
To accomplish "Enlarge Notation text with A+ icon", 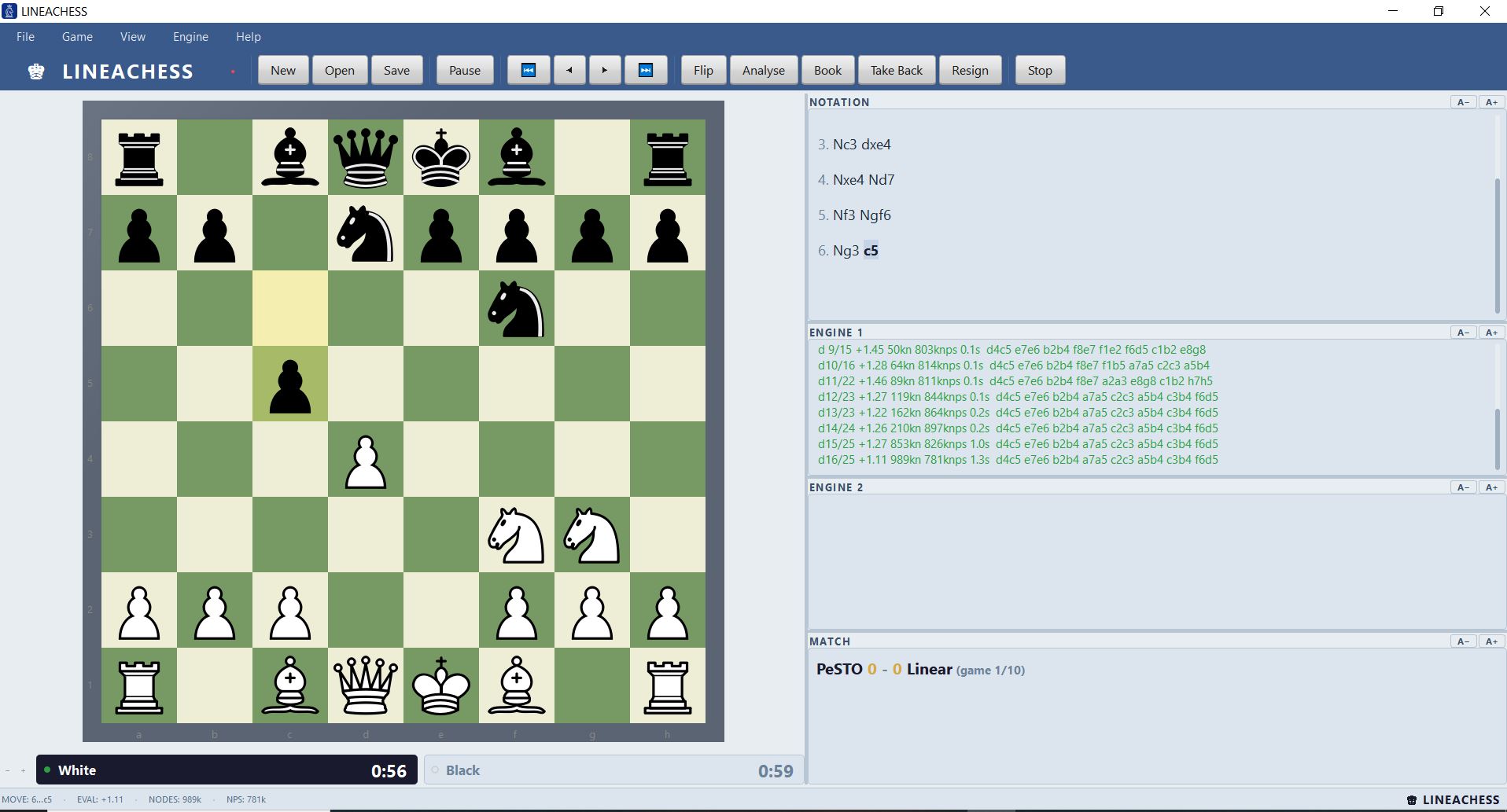I will 1490,101.
